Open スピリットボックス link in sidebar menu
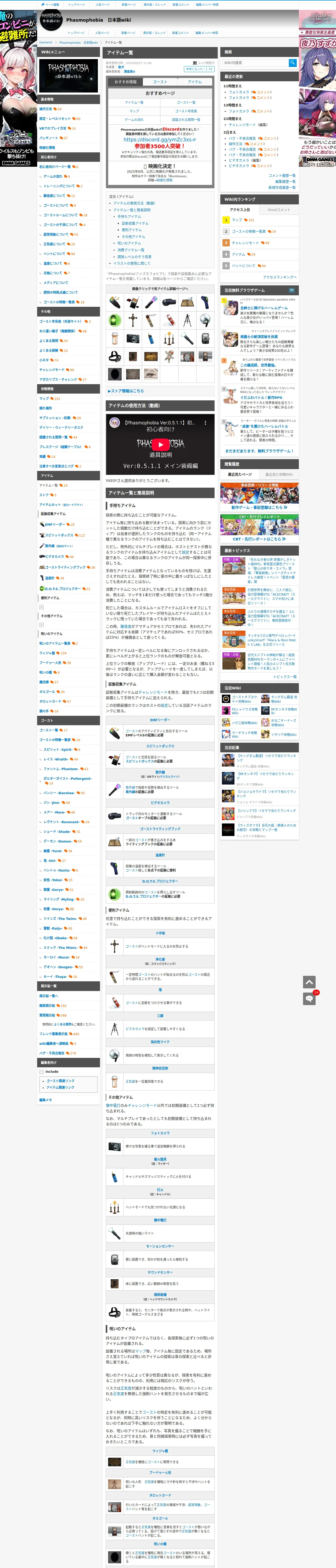This screenshot has height=1568, width=336. click(x=59, y=535)
